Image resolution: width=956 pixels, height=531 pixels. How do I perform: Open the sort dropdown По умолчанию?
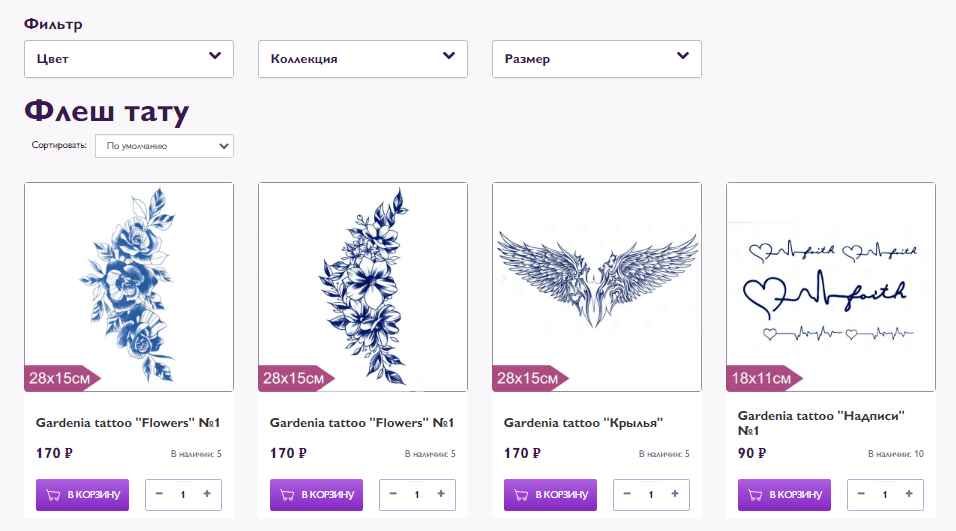[164, 146]
